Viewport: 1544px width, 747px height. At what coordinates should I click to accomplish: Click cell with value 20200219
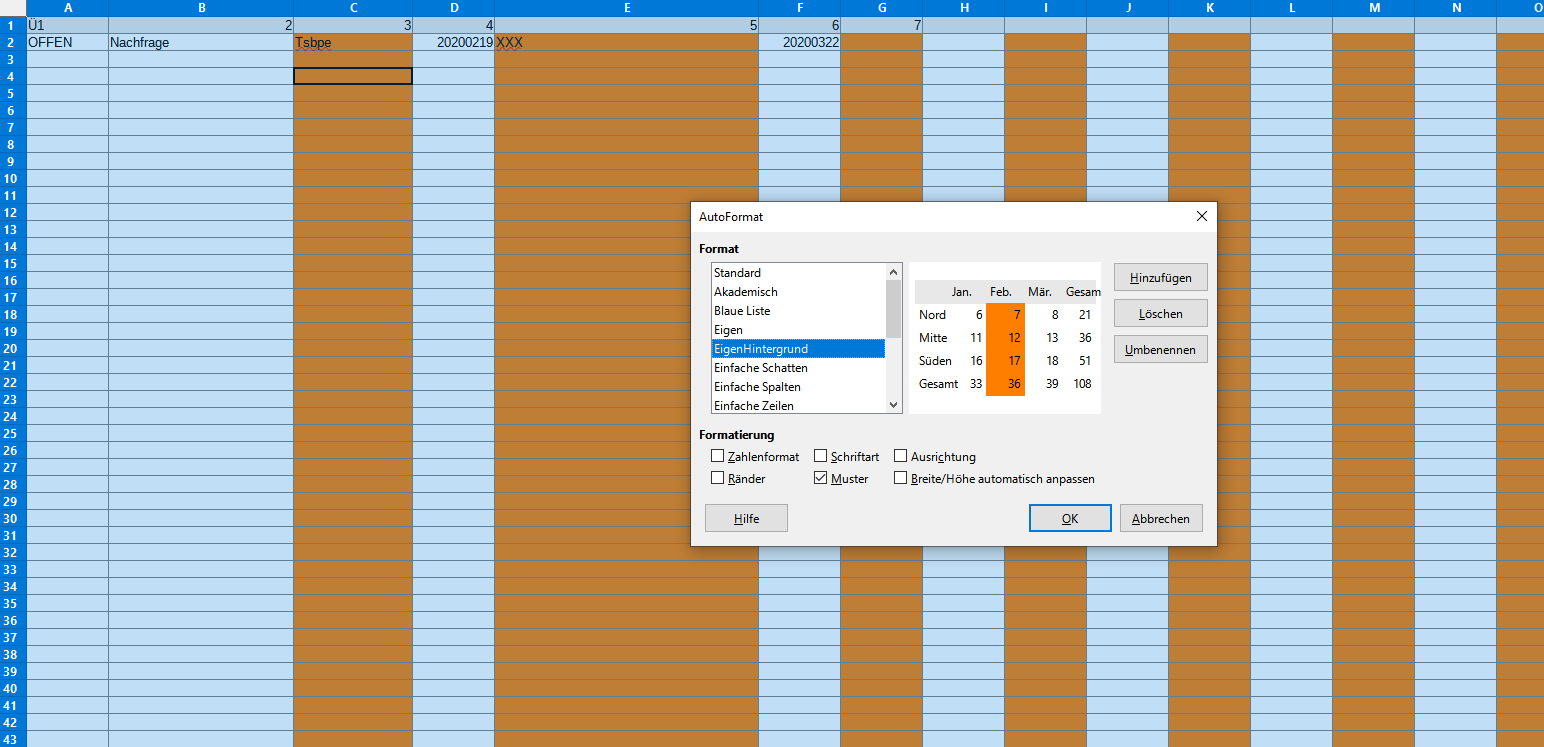coord(453,42)
